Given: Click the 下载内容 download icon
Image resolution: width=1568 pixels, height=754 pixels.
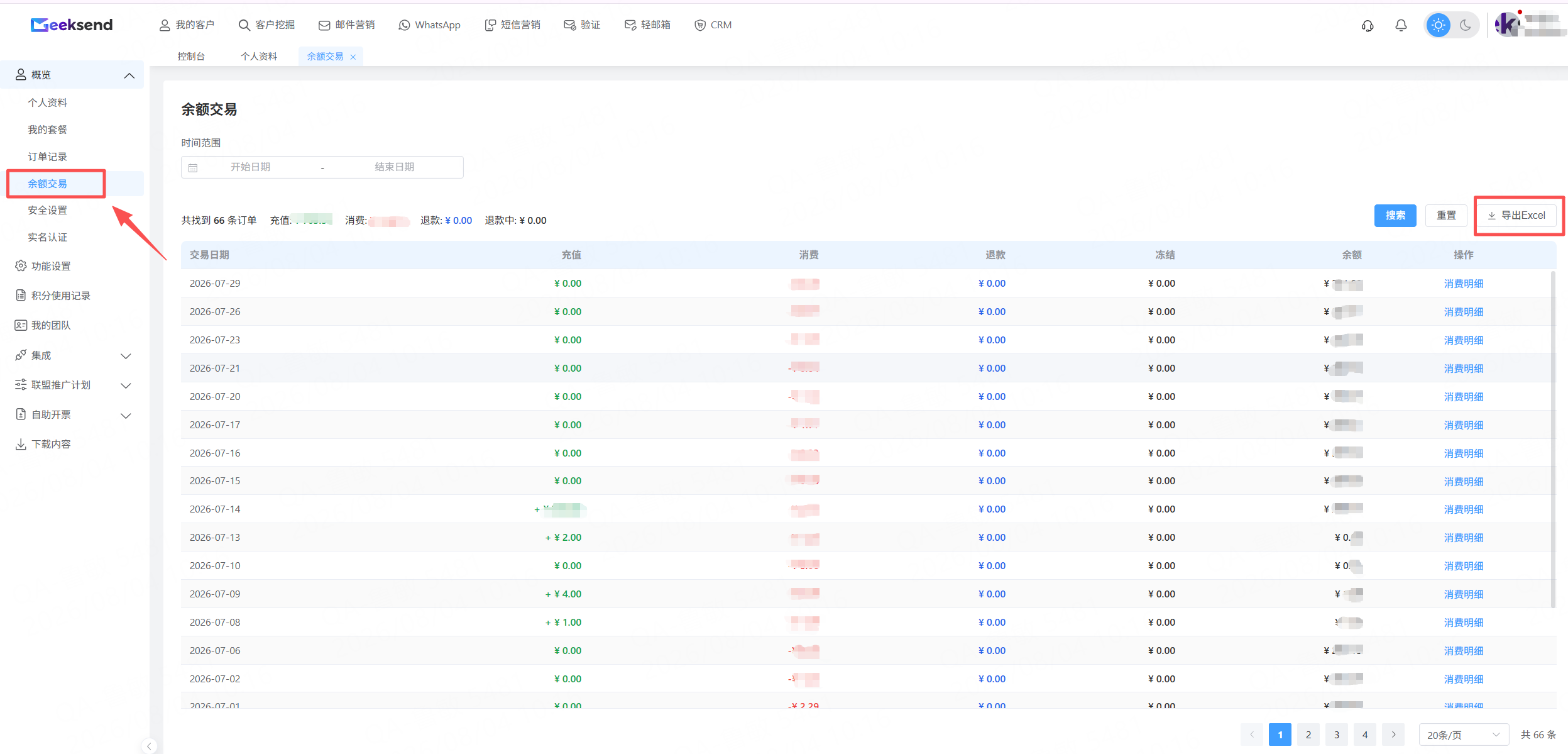Looking at the screenshot, I should (x=21, y=444).
